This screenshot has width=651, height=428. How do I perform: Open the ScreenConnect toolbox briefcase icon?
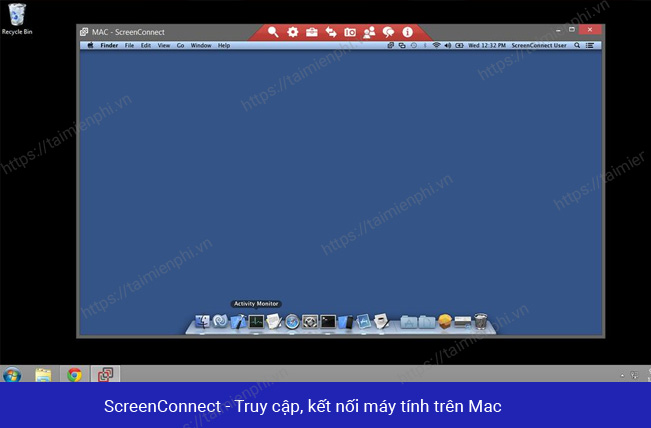point(312,32)
